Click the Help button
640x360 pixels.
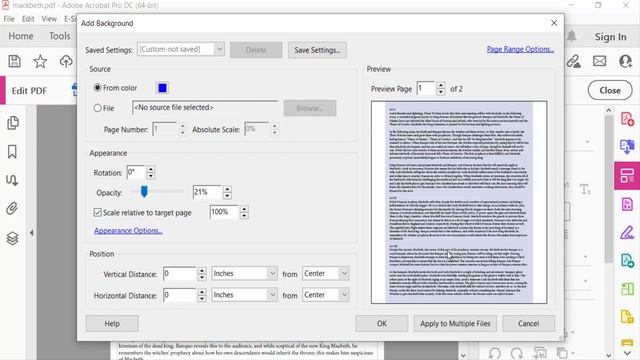tap(112, 323)
